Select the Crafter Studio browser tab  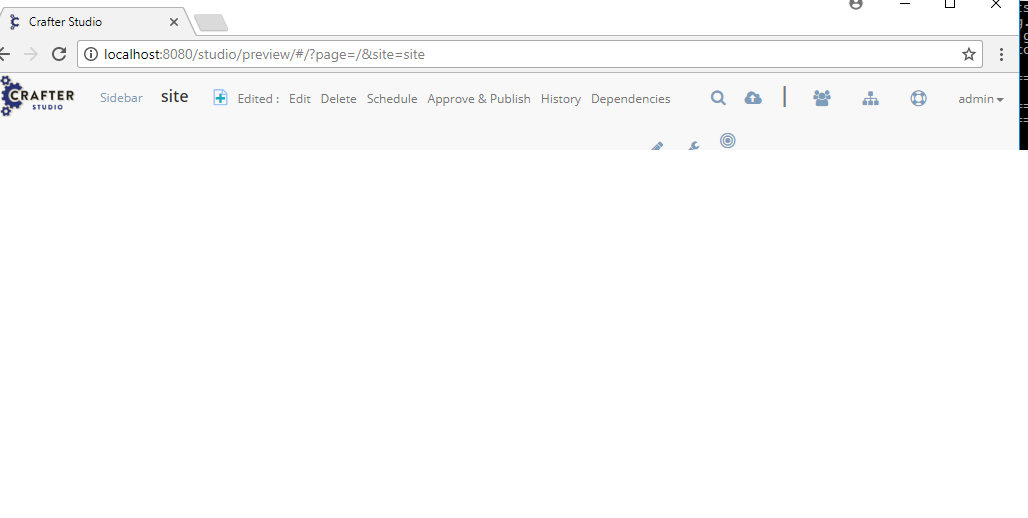[x=95, y=22]
